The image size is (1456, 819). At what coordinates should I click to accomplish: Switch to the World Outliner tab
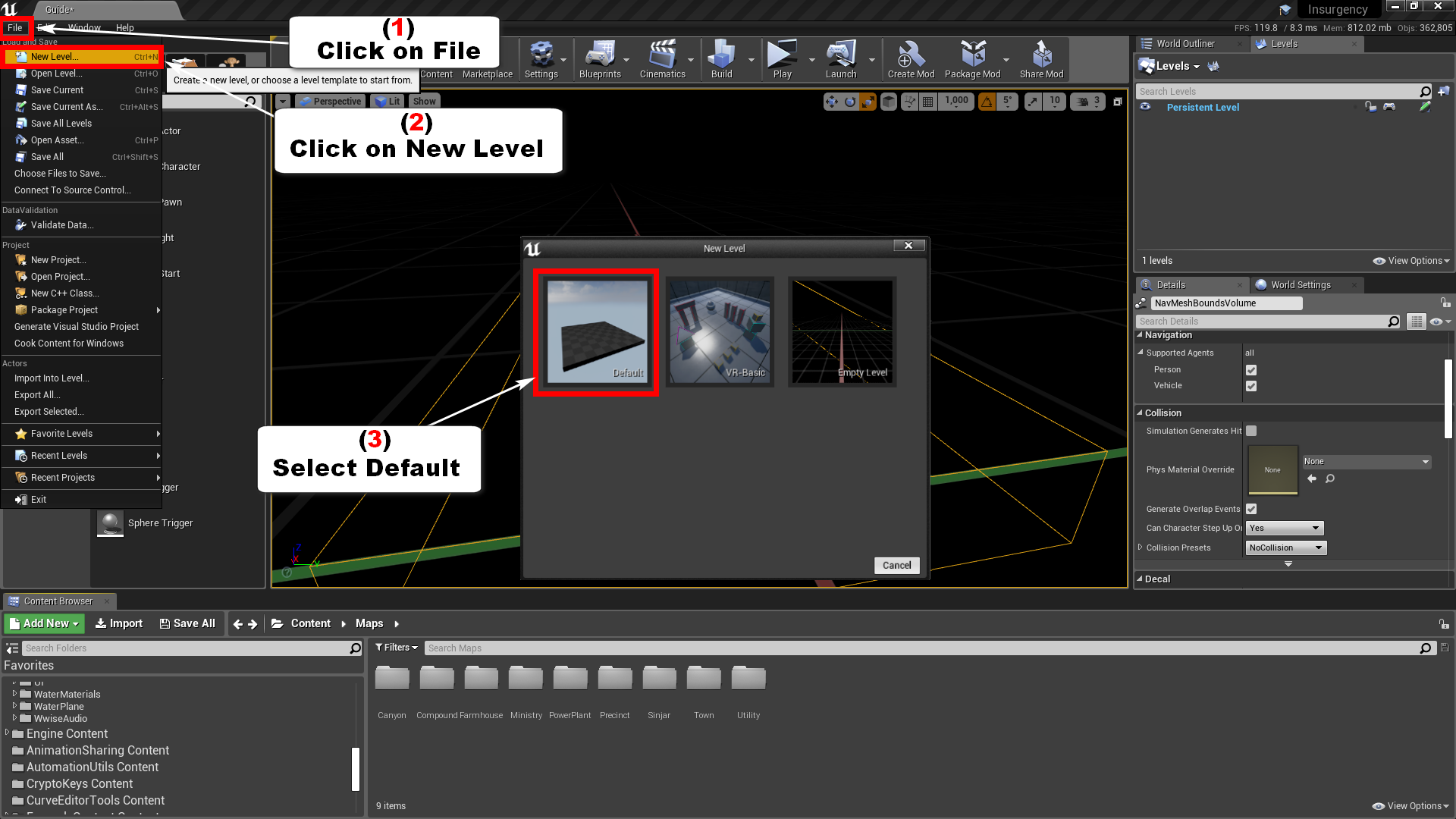1185,44
